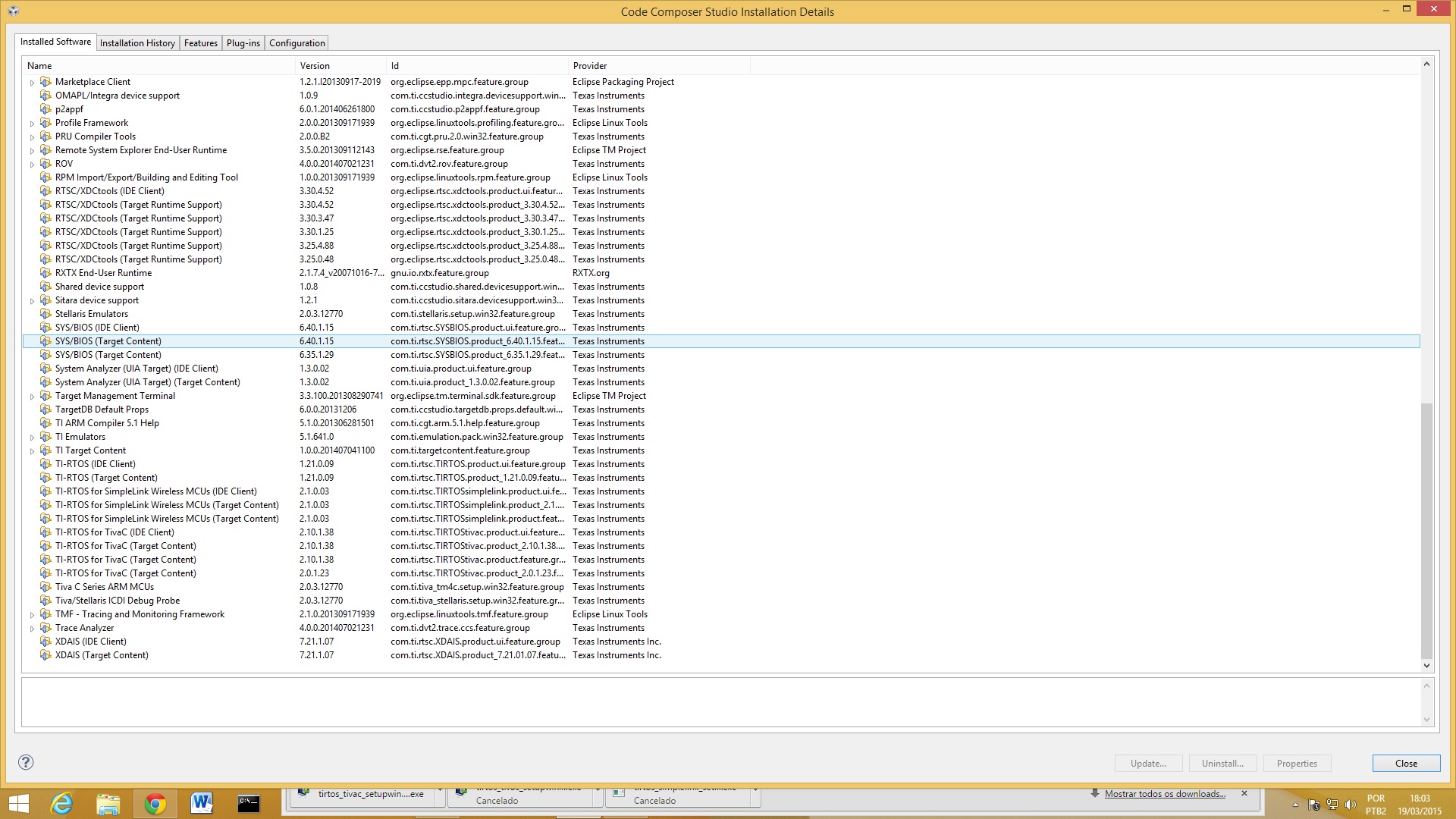Screen dimensions: 1456x819
Task: Click the Uninstall button
Action: (x=1222, y=763)
